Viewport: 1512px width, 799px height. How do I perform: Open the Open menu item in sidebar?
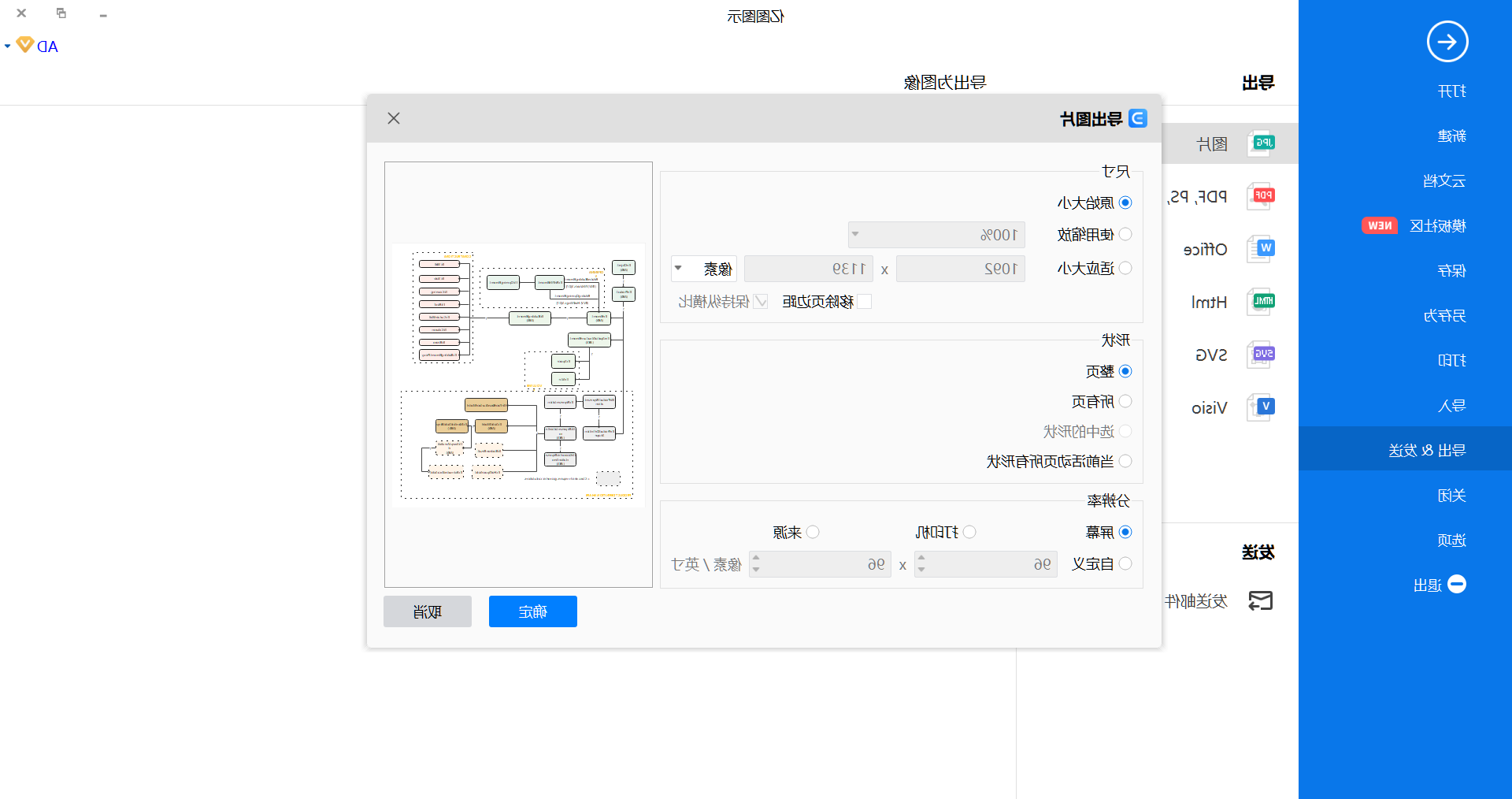(1451, 91)
